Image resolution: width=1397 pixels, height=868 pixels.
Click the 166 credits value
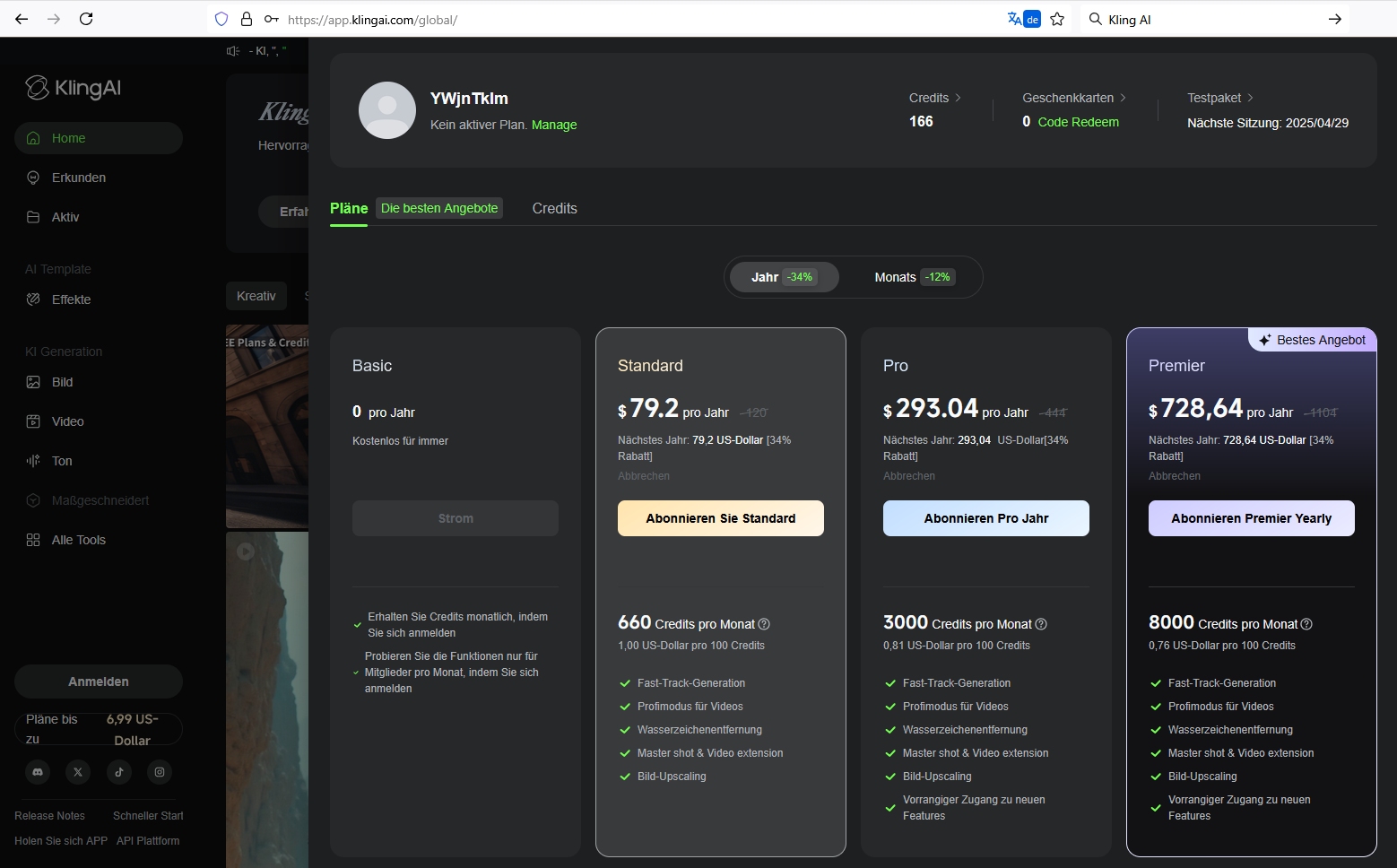tap(921, 122)
